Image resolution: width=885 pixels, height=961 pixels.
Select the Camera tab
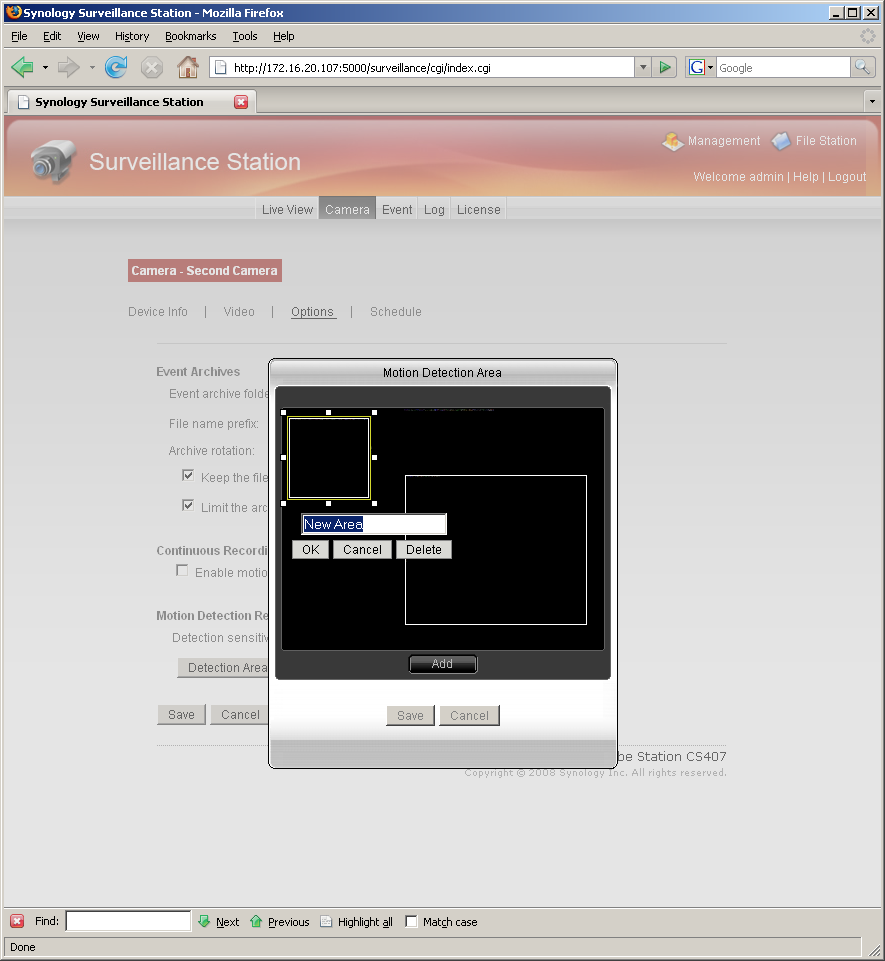[x=348, y=209]
